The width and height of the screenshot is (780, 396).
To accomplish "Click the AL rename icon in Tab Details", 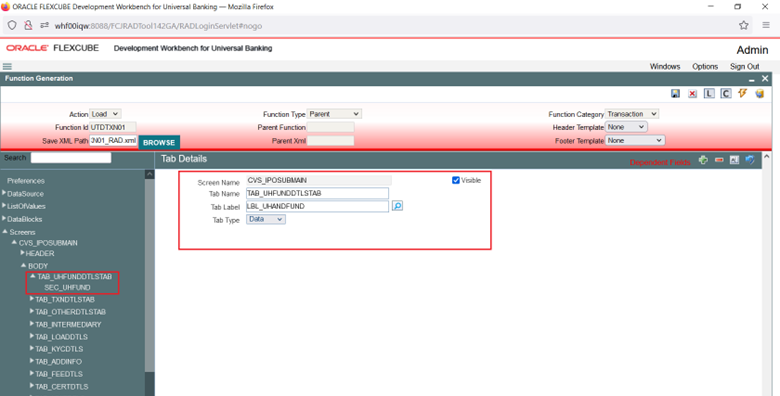I will pyautogui.click(x=734, y=160).
